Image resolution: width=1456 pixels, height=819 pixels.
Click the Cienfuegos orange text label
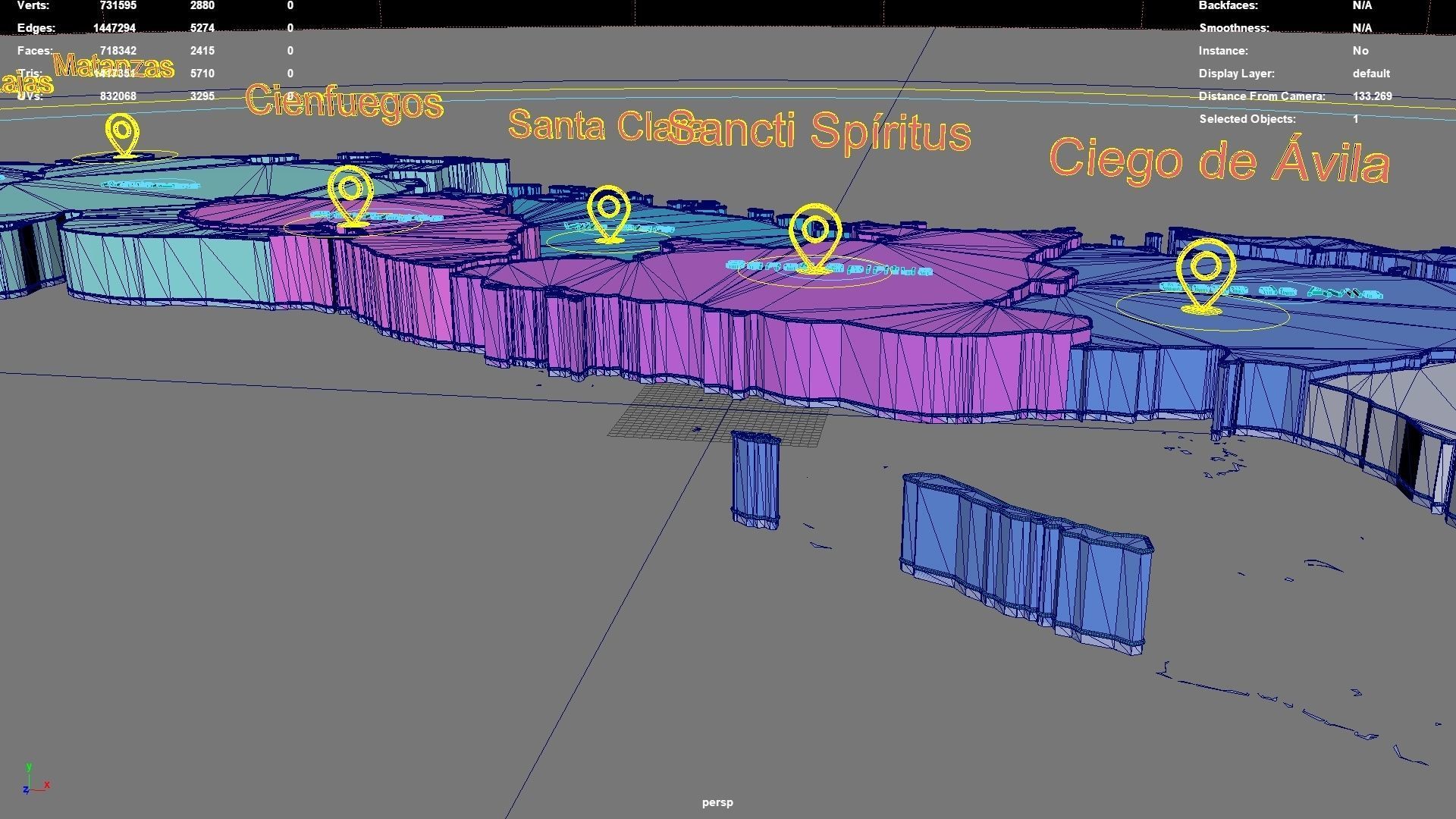[344, 102]
